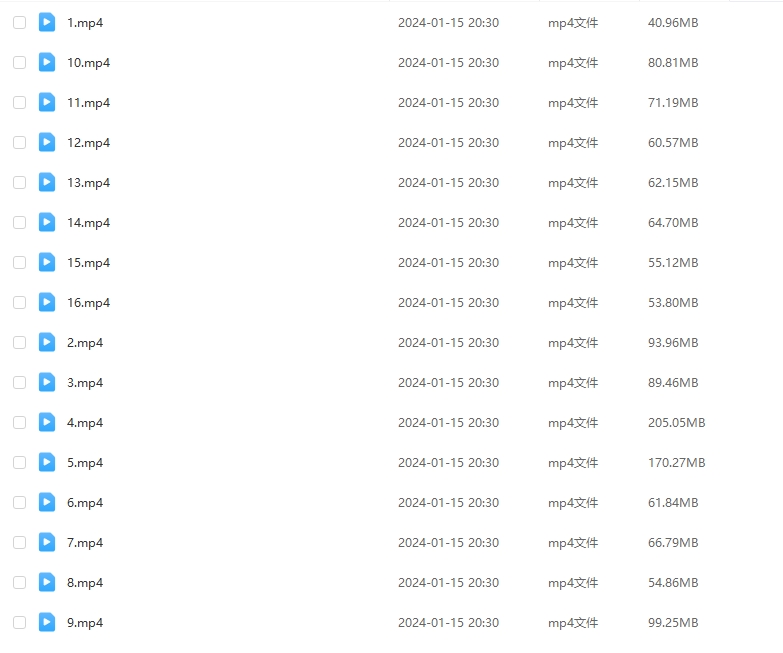Screen dimensions: 783x653
Task: Click the video icon next to 10.mp4
Action: point(47,62)
